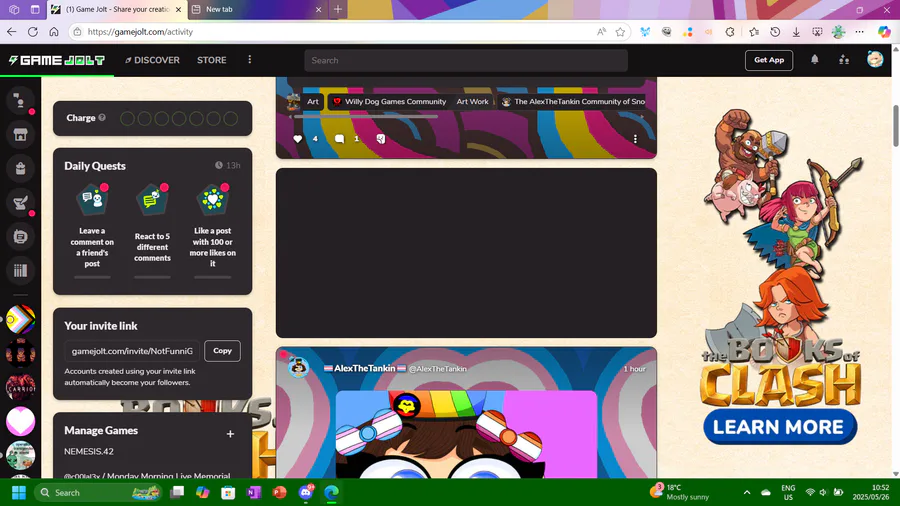
Task: Switch to the Game Jolt browser tab
Action: [117, 9]
